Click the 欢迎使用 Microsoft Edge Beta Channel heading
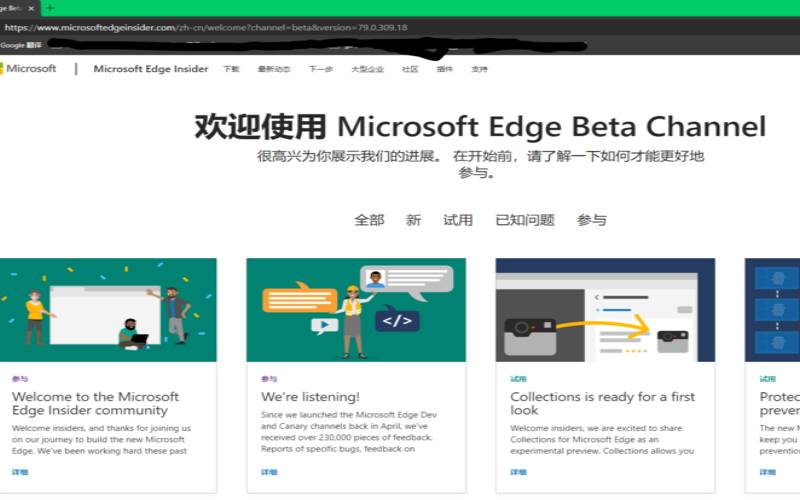 click(480, 127)
